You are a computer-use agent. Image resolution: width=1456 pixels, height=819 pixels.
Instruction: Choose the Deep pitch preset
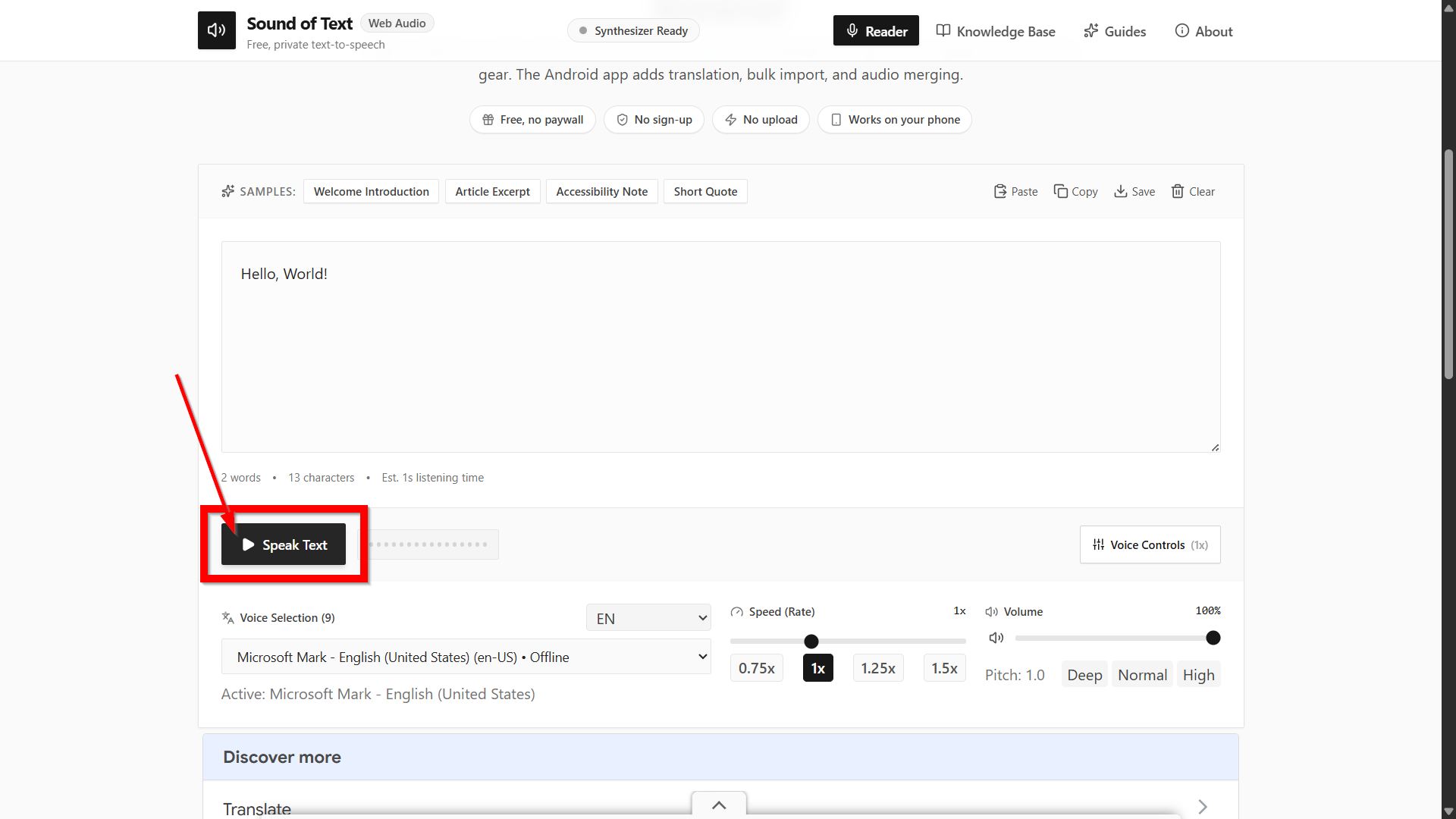(x=1084, y=675)
